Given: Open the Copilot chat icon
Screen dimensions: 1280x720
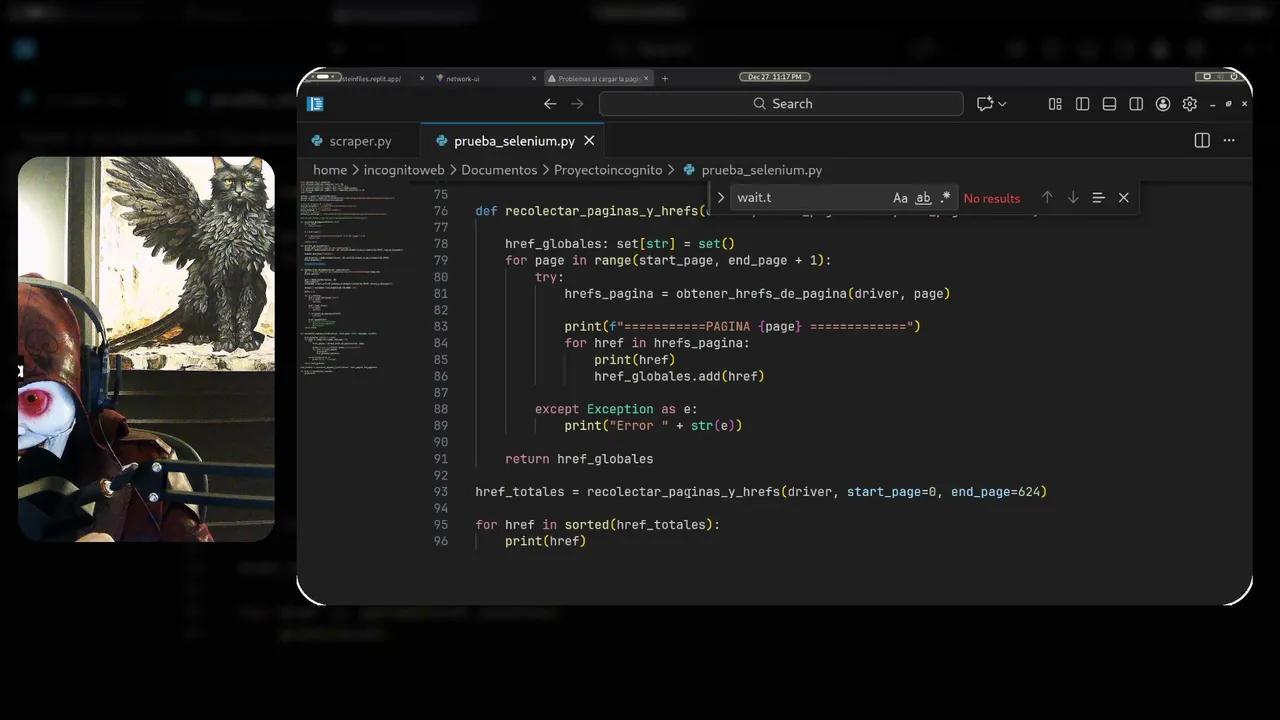Looking at the screenshot, I should click(x=985, y=104).
